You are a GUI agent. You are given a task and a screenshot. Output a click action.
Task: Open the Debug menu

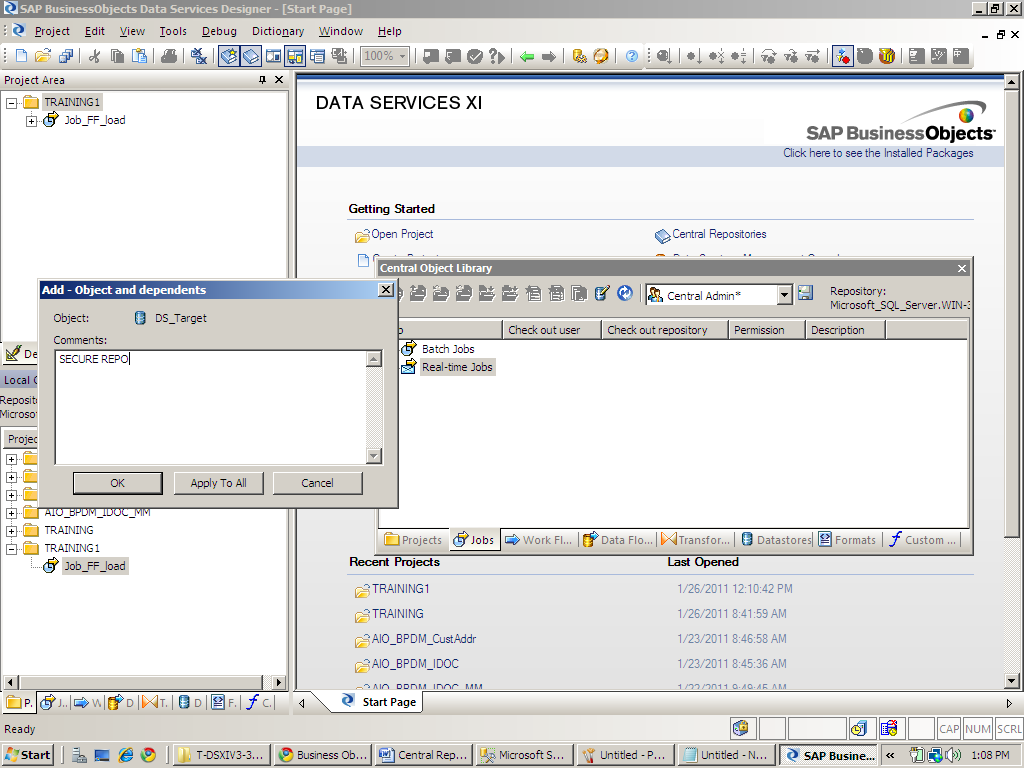tap(219, 31)
